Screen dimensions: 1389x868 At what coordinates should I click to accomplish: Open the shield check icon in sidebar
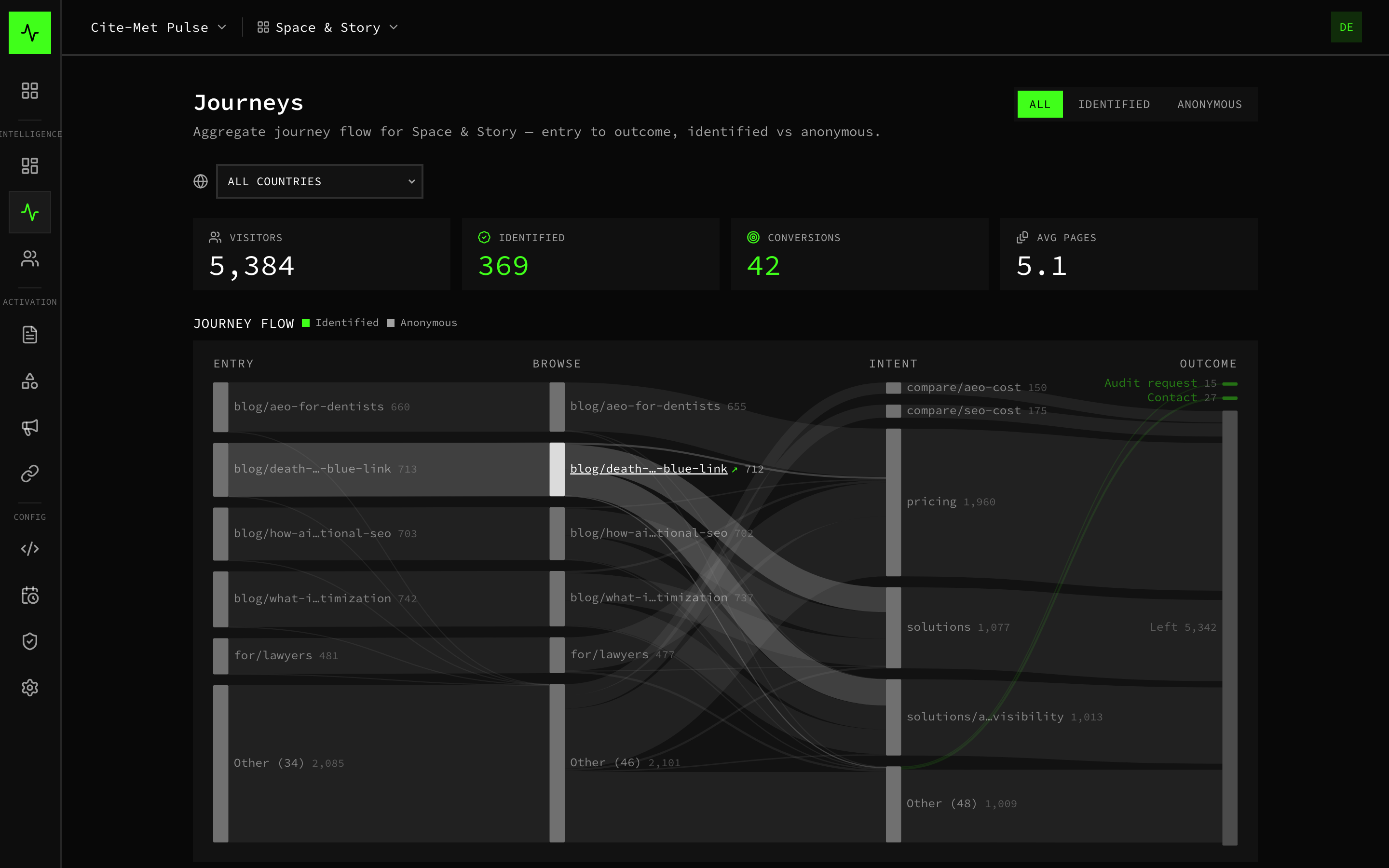pyautogui.click(x=30, y=642)
